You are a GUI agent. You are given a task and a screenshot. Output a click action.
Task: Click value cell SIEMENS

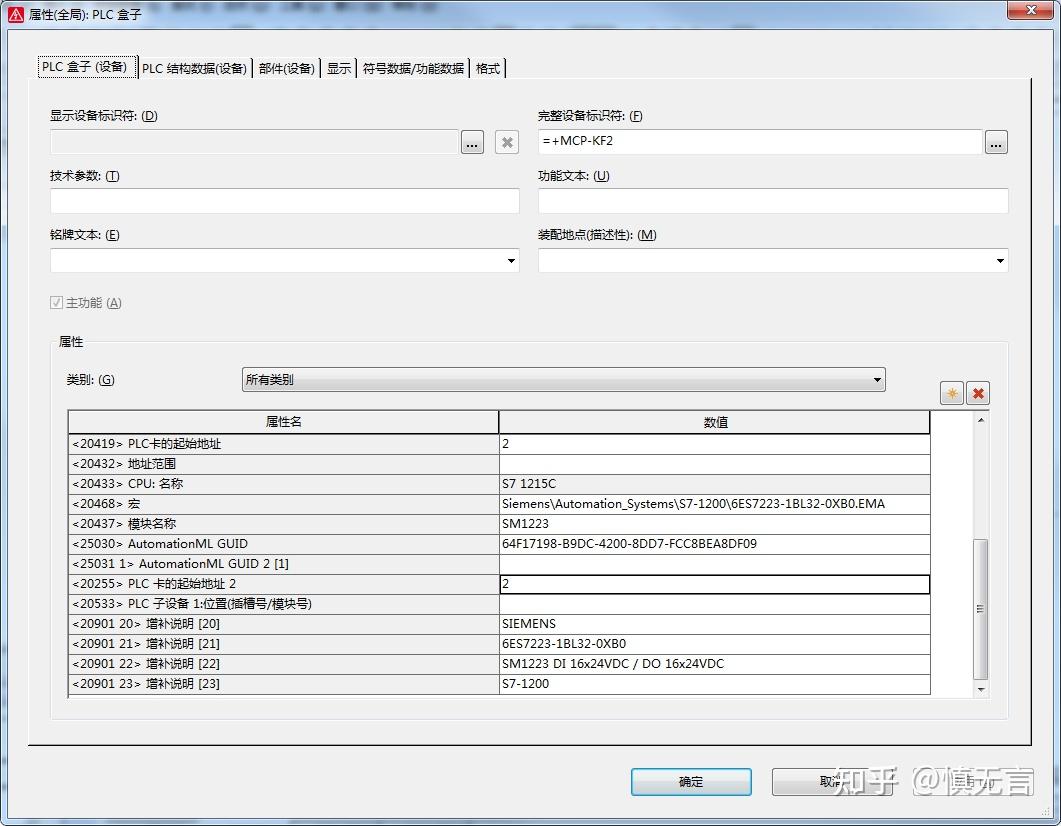click(x=715, y=624)
